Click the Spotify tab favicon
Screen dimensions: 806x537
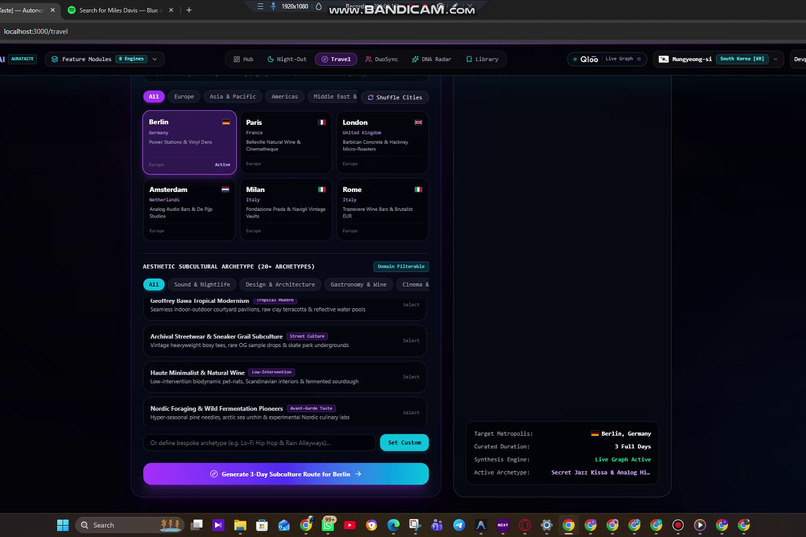71,10
